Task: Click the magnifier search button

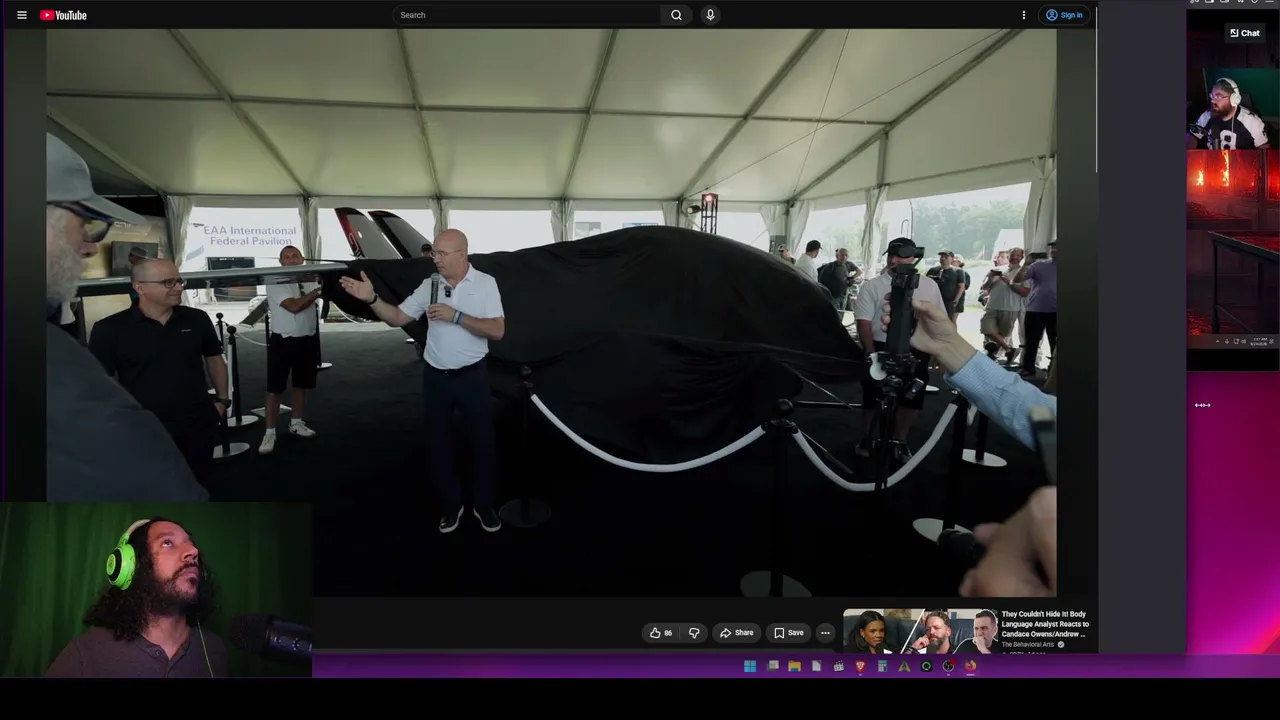Action: click(676, 15)
